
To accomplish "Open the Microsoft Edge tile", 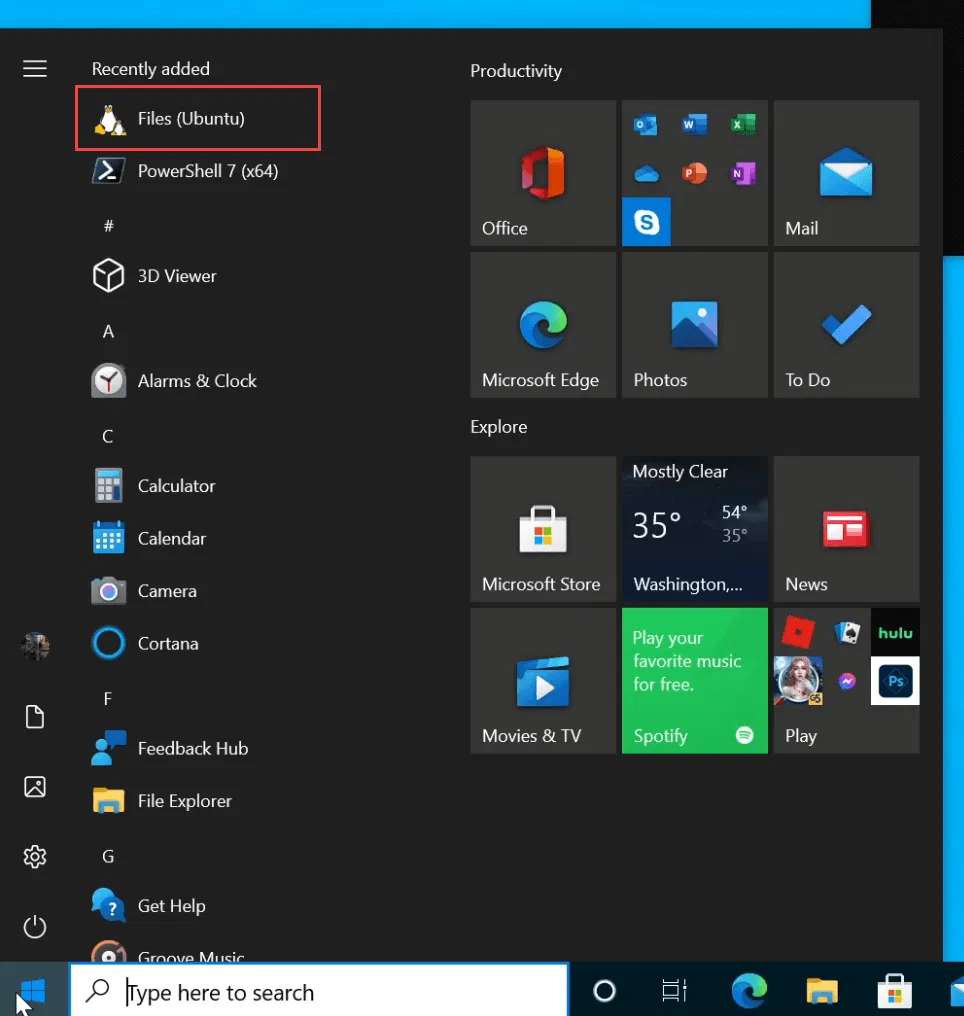I will tap(543, 325).
